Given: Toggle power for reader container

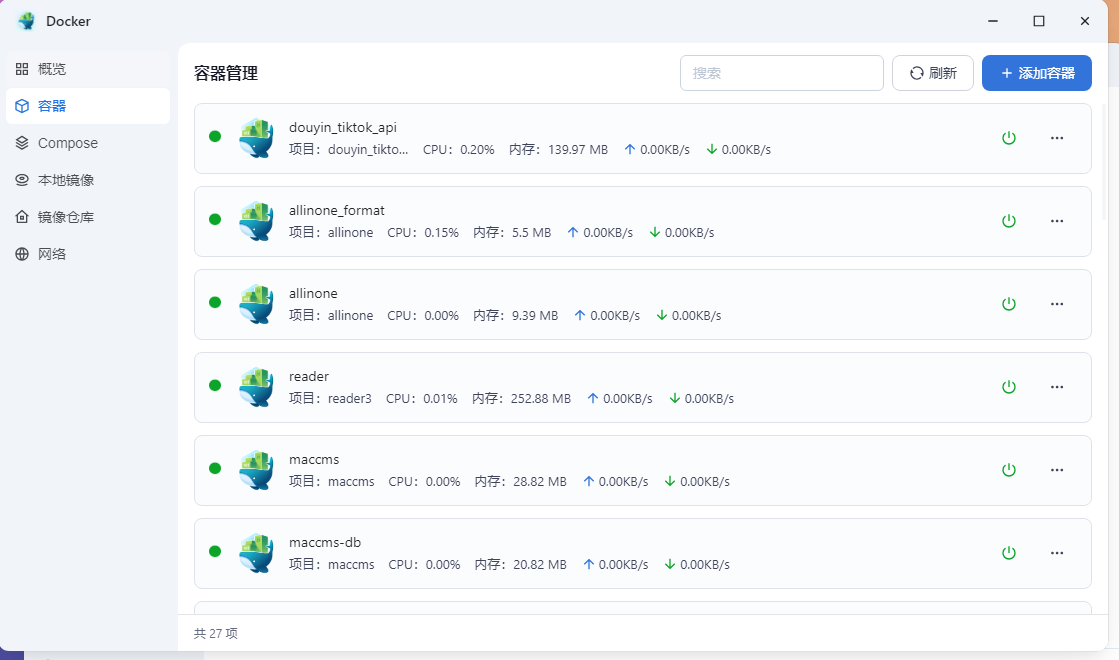Looking at the screenshot, I should 1008,387.
